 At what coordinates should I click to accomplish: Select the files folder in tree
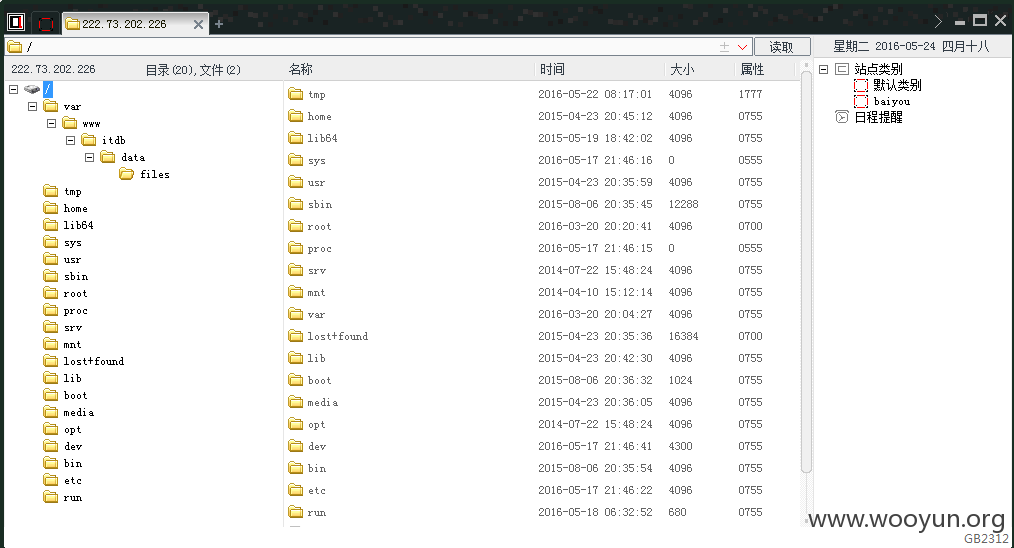(x=145, y=174)
